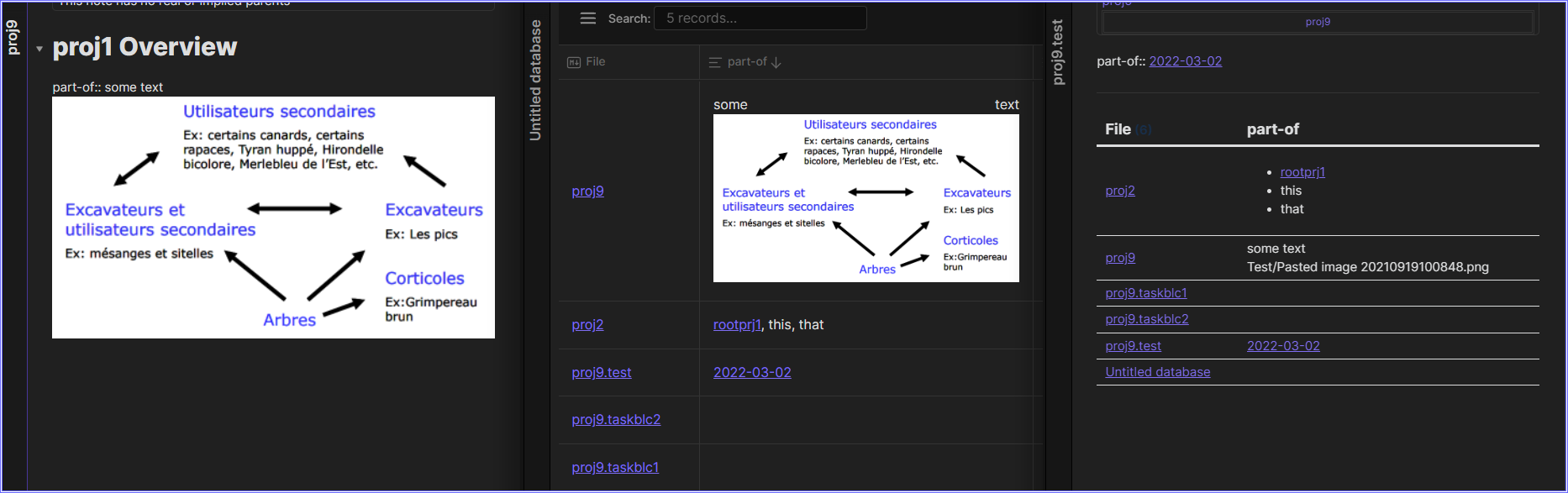
Task: Toggle the part-of sort arrow
Action: point(776,62)
